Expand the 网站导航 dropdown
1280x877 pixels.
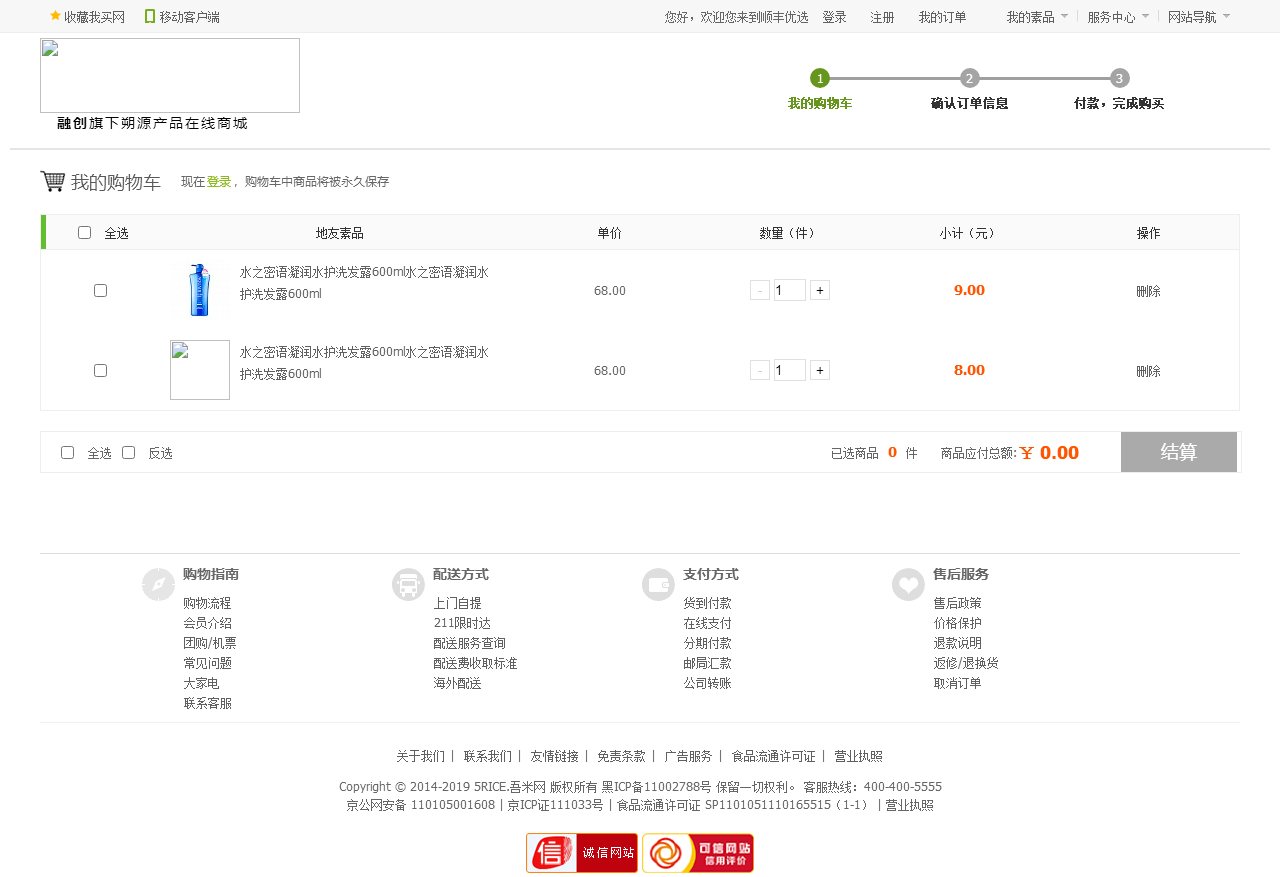[x=1198, y=17]
